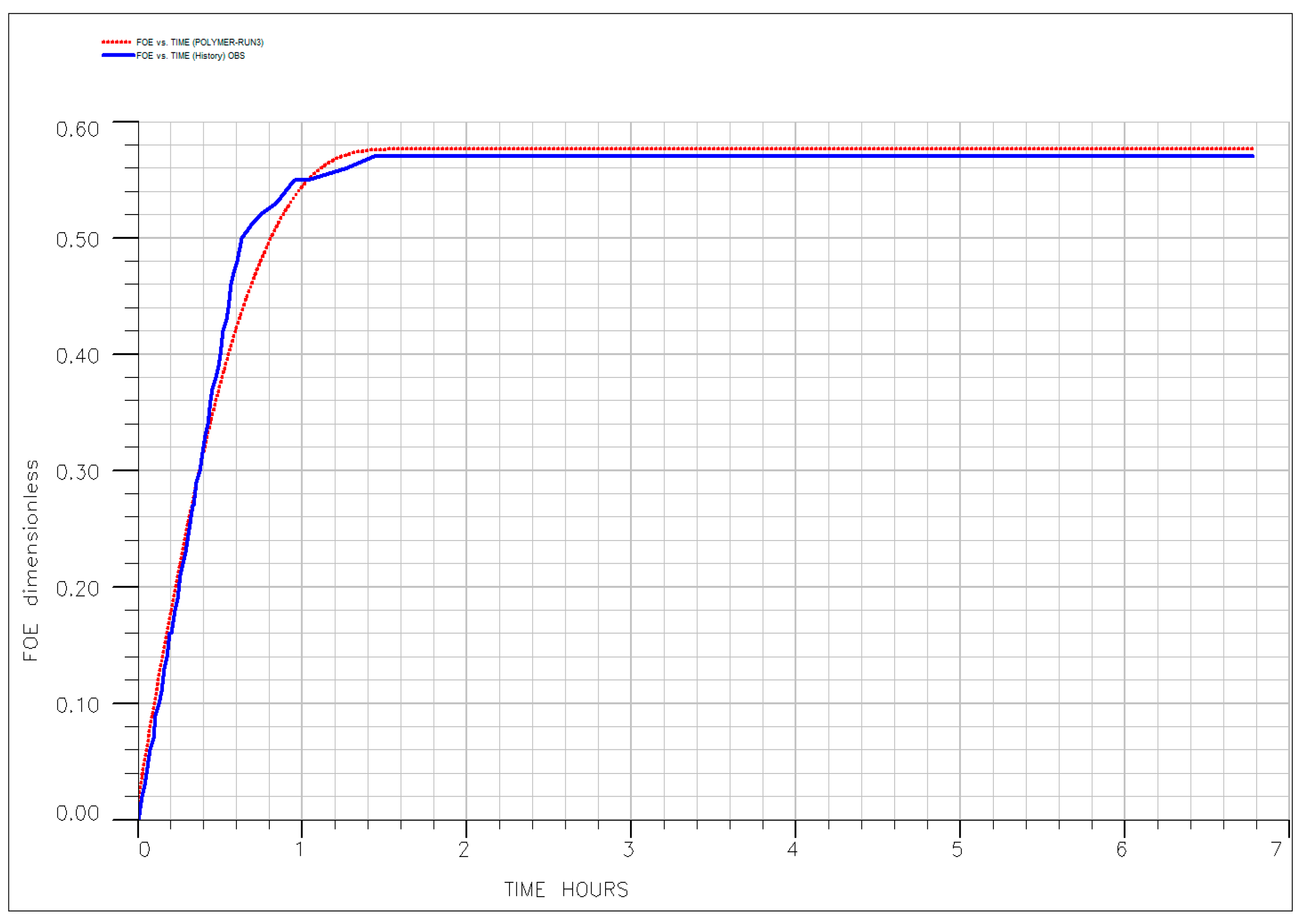Viewport: 1303px width, 924px height.
Task: Click the x-axis tick label 1
Action: (x=300, y=849)
